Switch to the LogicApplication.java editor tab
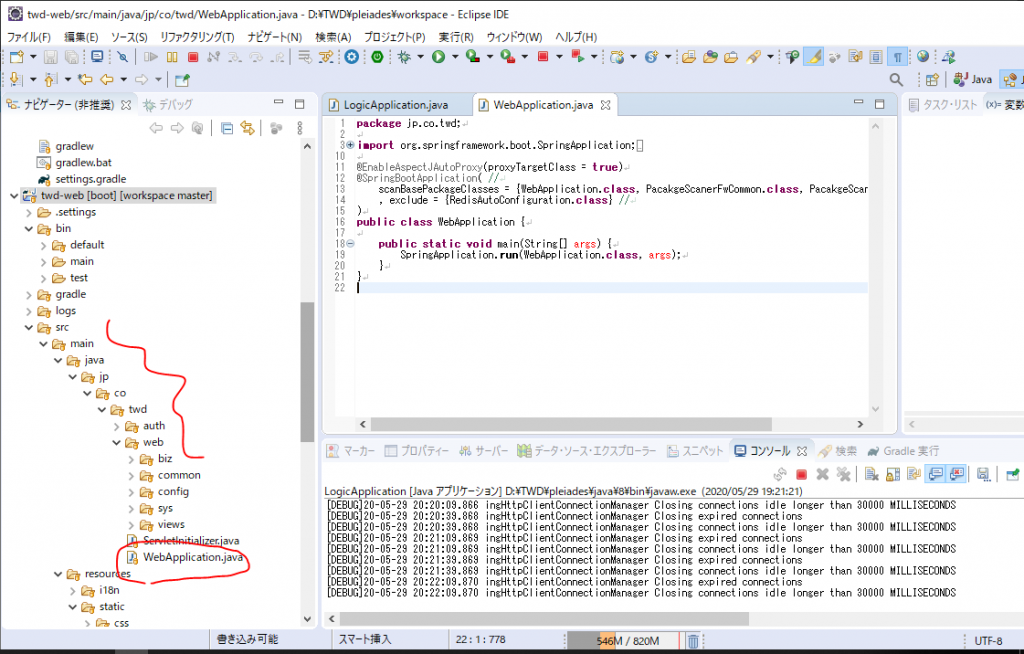Viewport: 1024px width, 654px height. (395, 105)
